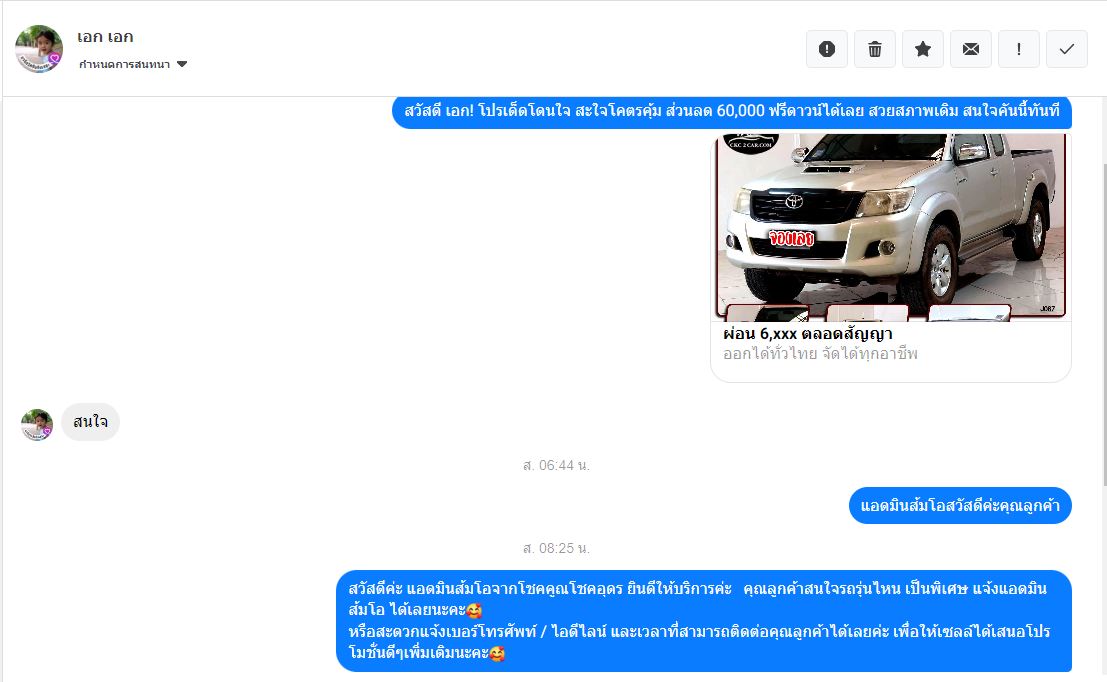The width and height of the screenshot is (1107, 682).
Task: Click the message แอดมินส้มโอสวัสดีค่ะคุณลูกค้า
Action: tap(960, 505)
